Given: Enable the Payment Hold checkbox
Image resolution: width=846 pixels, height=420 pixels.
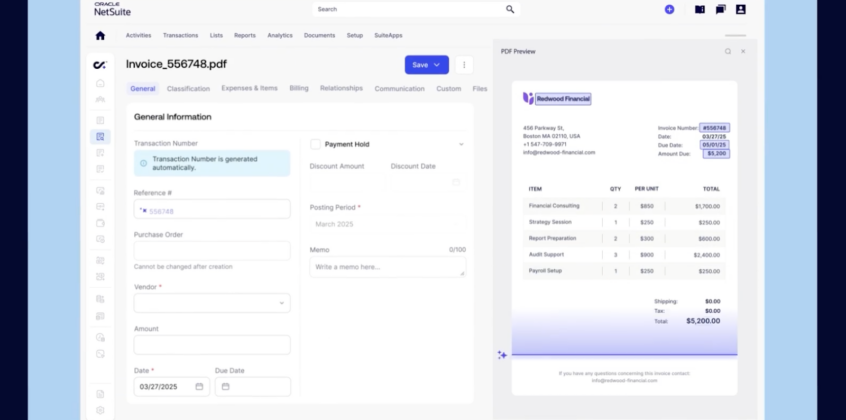Looking at the screenshot, I should click(316, 144).
